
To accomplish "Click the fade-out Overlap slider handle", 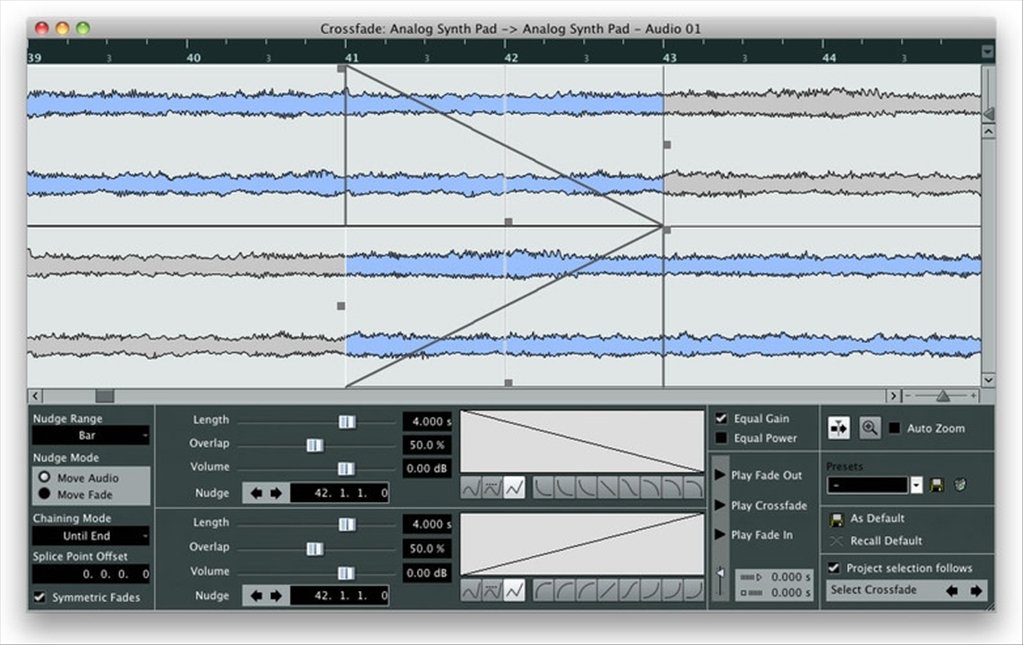I will [x=314, y=445].
